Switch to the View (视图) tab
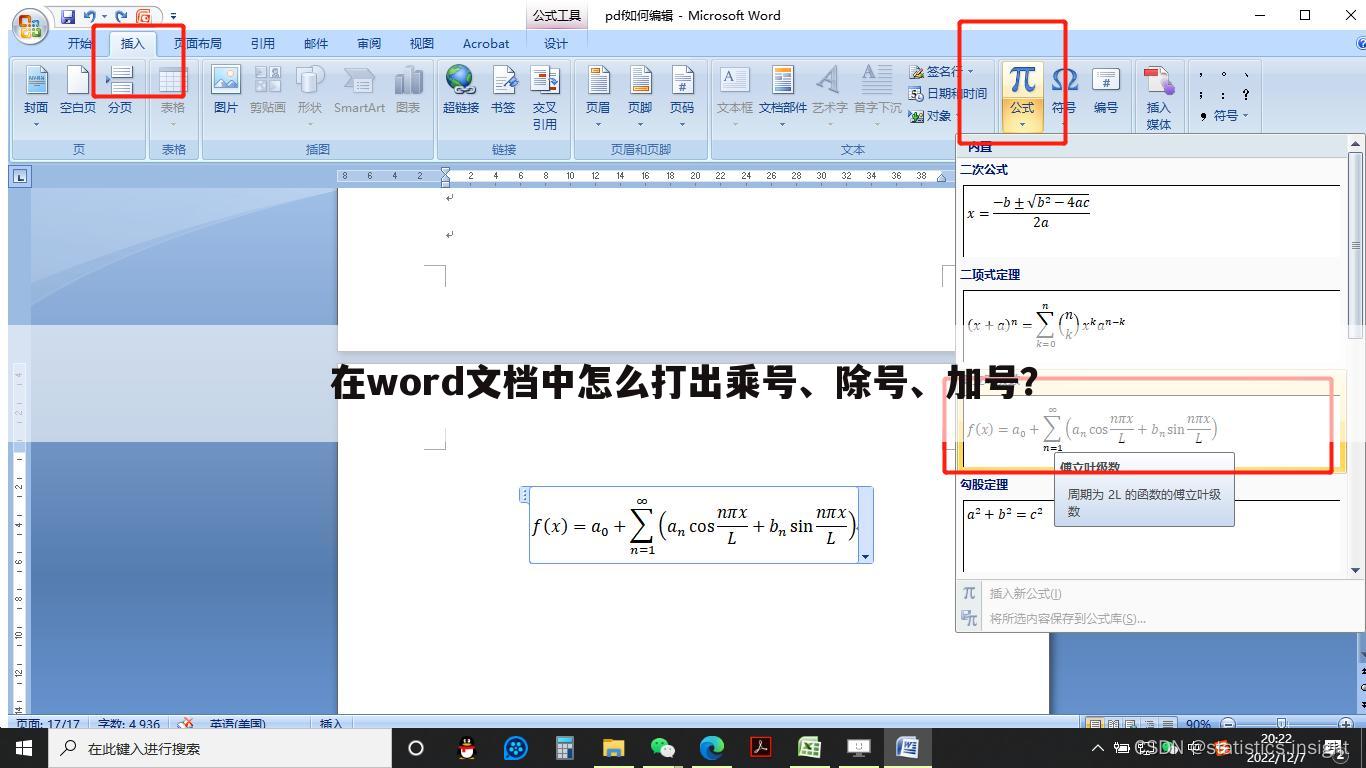Viewport: 1366px width, 768px height. coord(422,43)
